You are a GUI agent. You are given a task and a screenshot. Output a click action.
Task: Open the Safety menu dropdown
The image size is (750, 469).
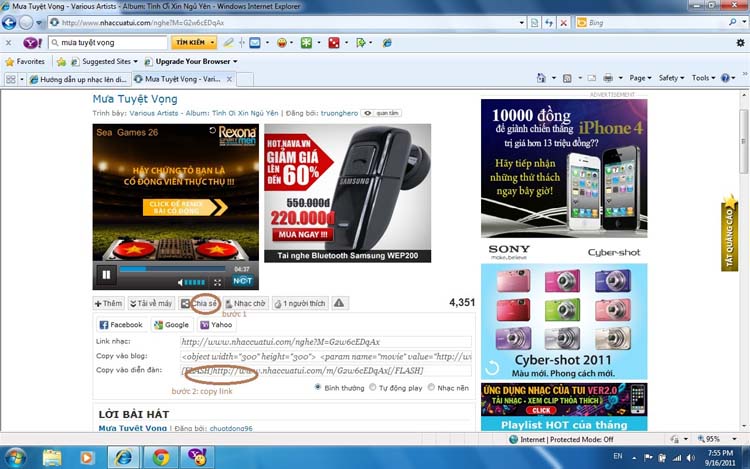point(671,78)
